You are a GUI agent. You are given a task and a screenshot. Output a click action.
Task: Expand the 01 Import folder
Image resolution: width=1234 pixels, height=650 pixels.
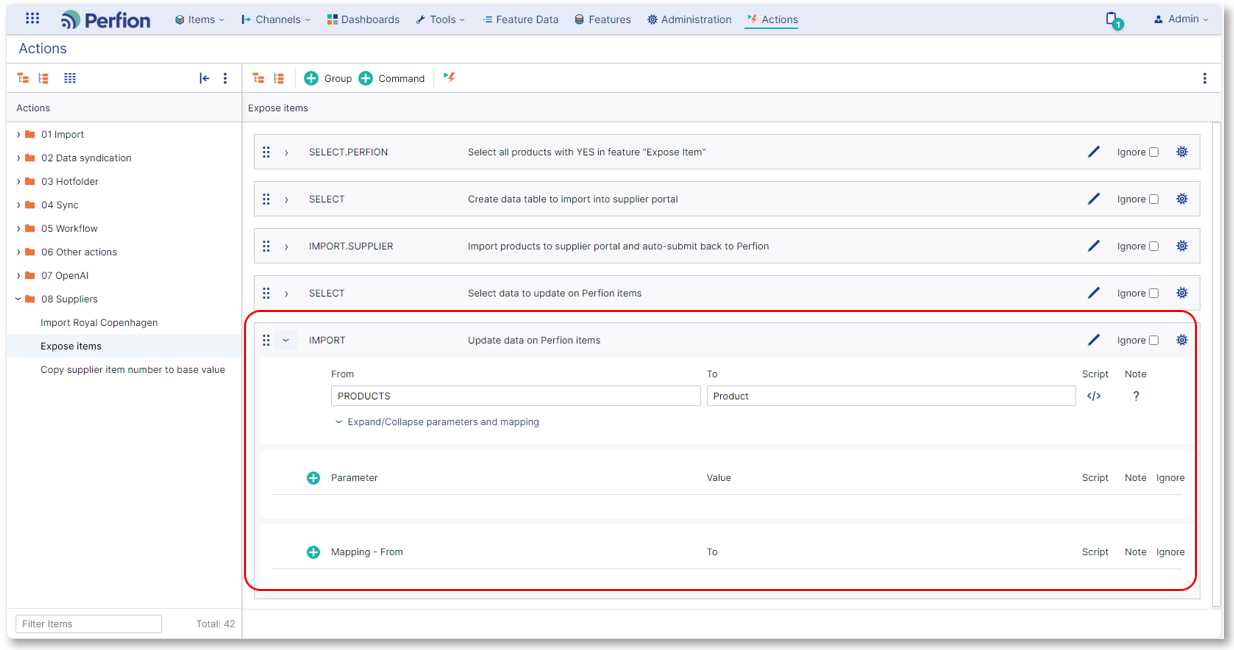(x=18, y=135)
